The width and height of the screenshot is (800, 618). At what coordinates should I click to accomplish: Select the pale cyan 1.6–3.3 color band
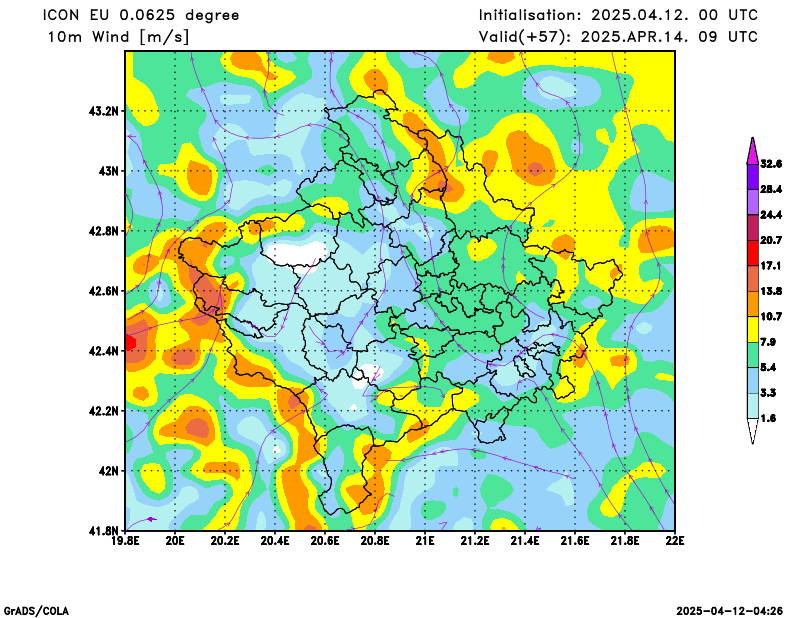[753, 406]
